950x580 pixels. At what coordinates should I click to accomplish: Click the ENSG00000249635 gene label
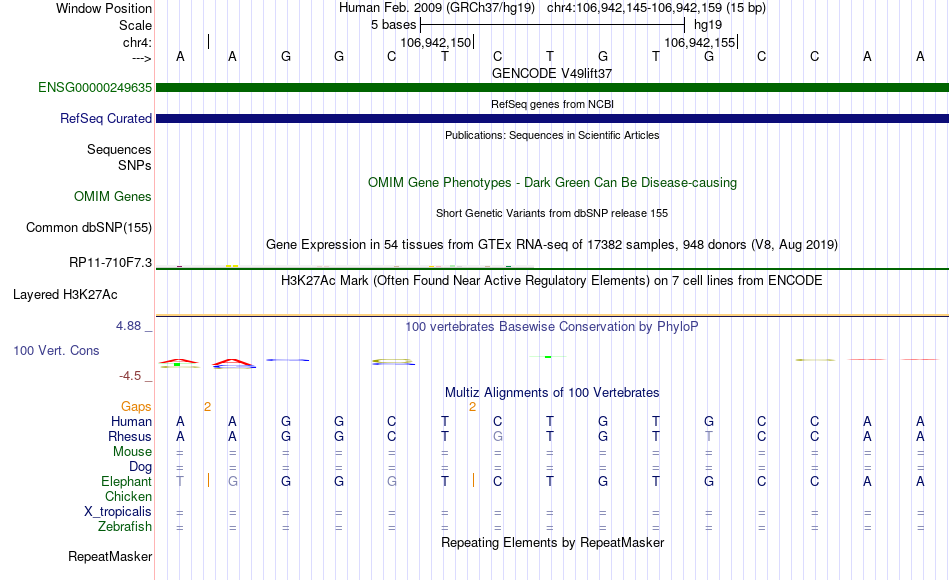95,87
